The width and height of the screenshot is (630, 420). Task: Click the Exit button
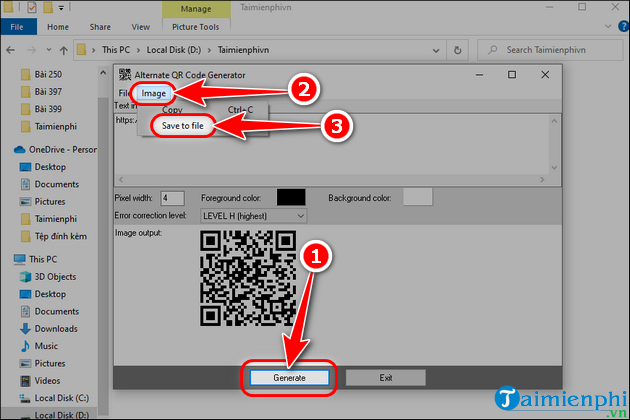click(386, 377)
